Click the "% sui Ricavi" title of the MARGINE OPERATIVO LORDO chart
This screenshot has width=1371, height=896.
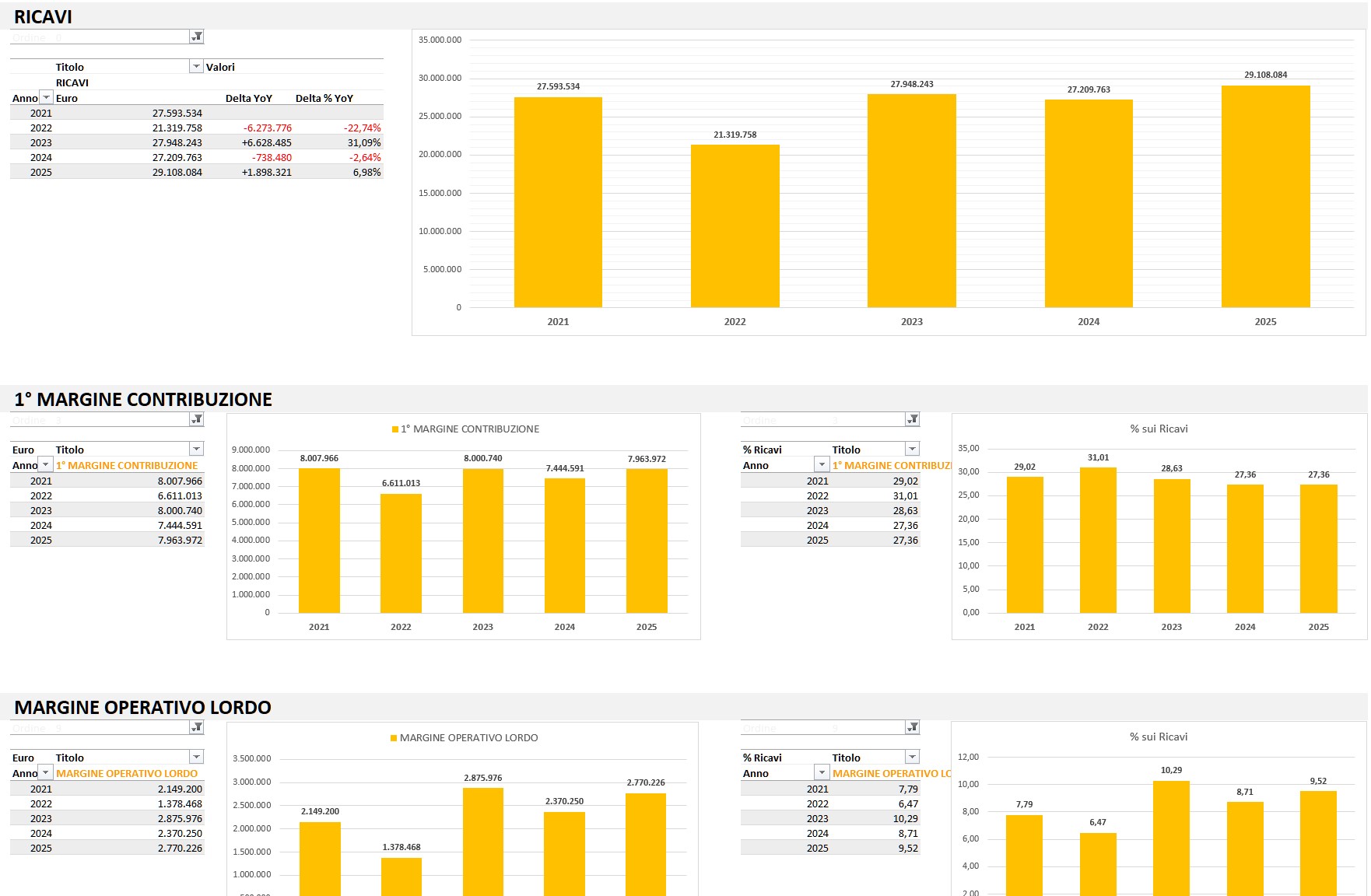(x=1159, y=737)
